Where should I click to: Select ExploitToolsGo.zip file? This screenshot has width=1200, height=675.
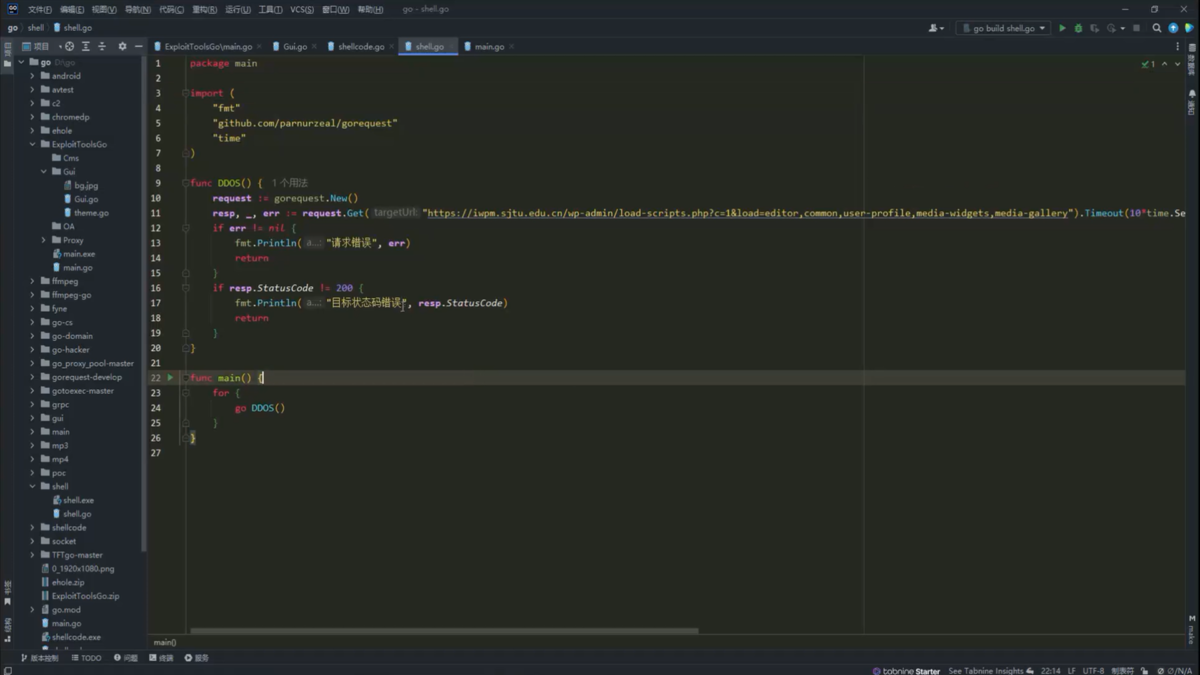pos(79,596)
